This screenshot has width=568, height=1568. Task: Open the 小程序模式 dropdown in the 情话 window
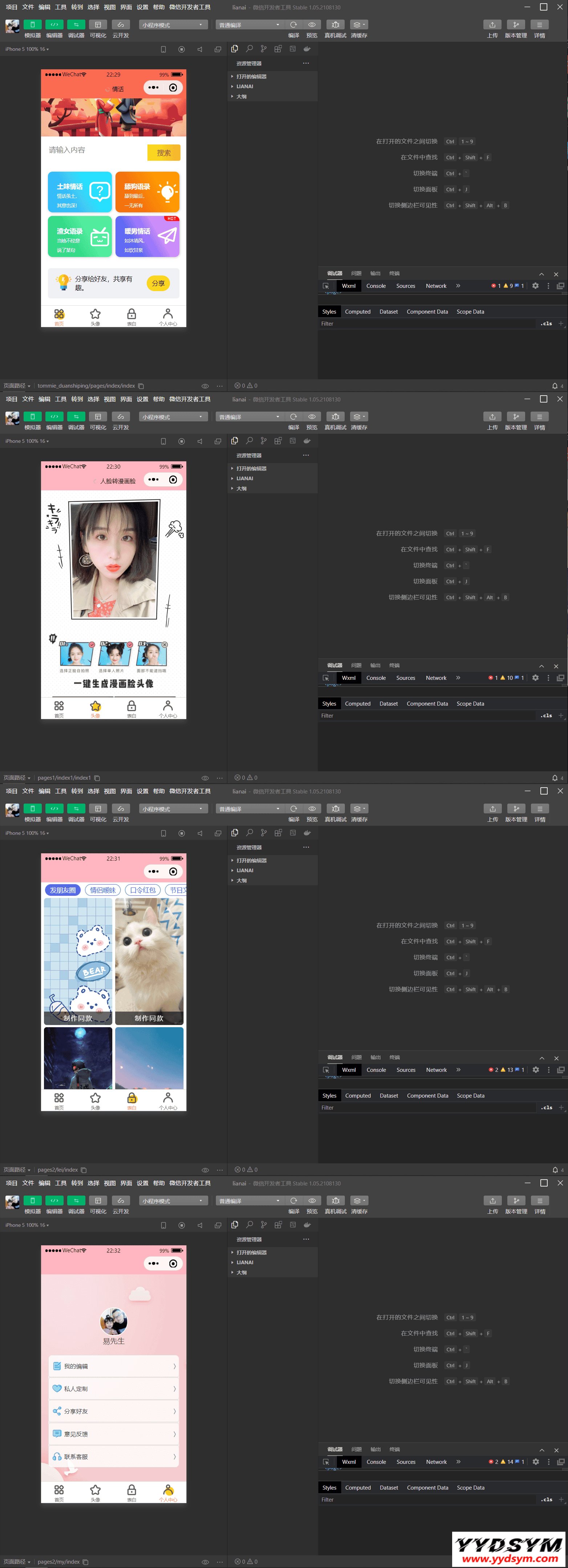pyautogui.click(x=173, y=25)
